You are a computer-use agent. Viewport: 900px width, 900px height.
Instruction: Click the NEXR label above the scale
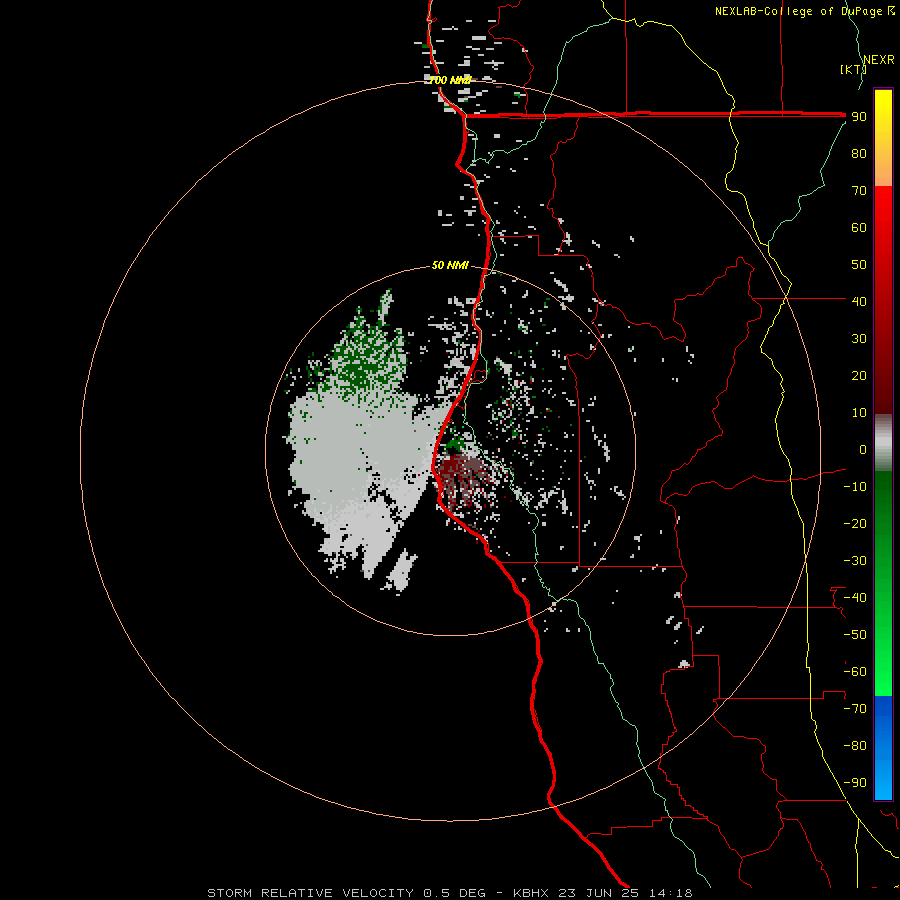[x=879, y=60]
